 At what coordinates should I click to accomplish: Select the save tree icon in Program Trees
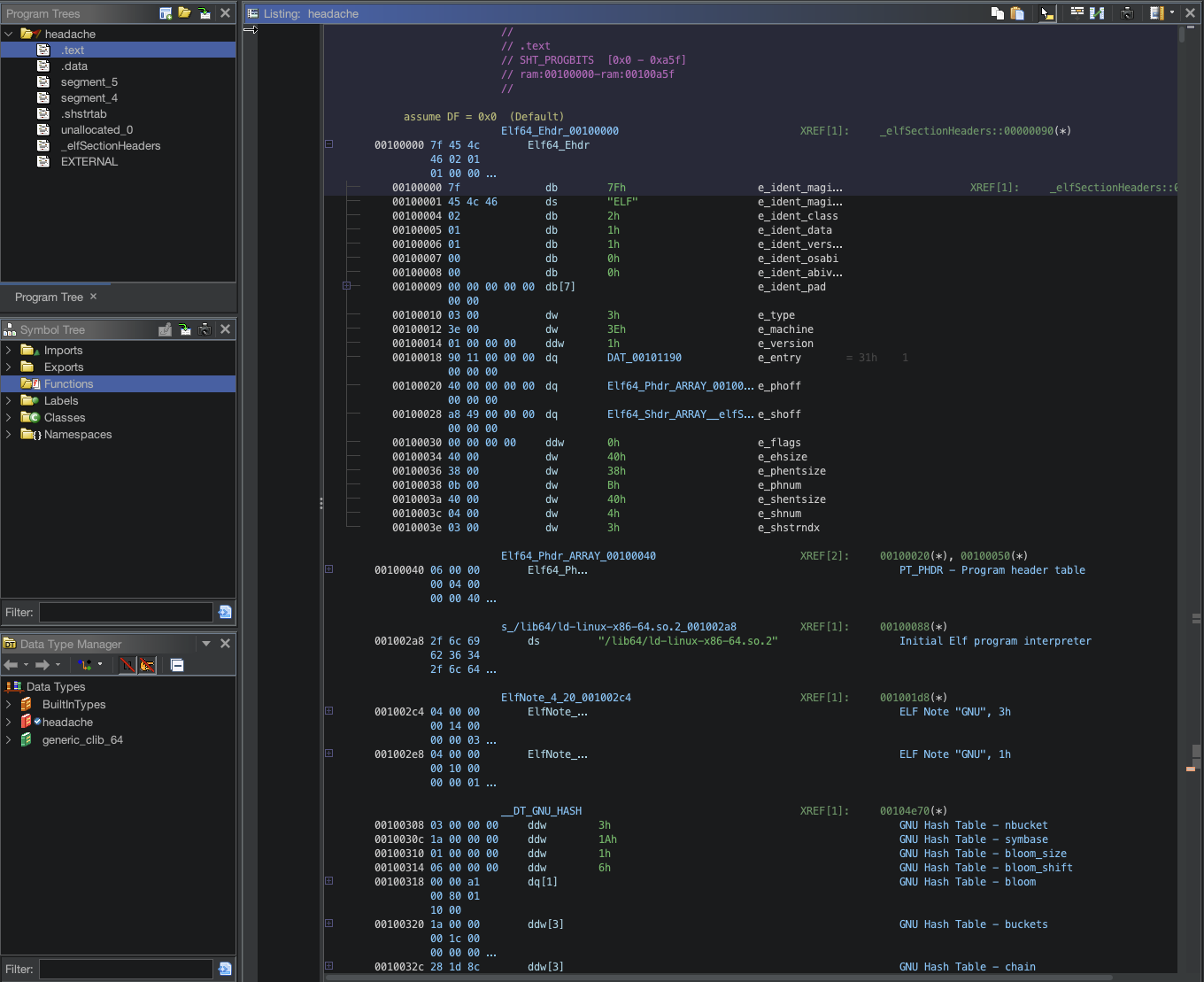tap(205, 13)
